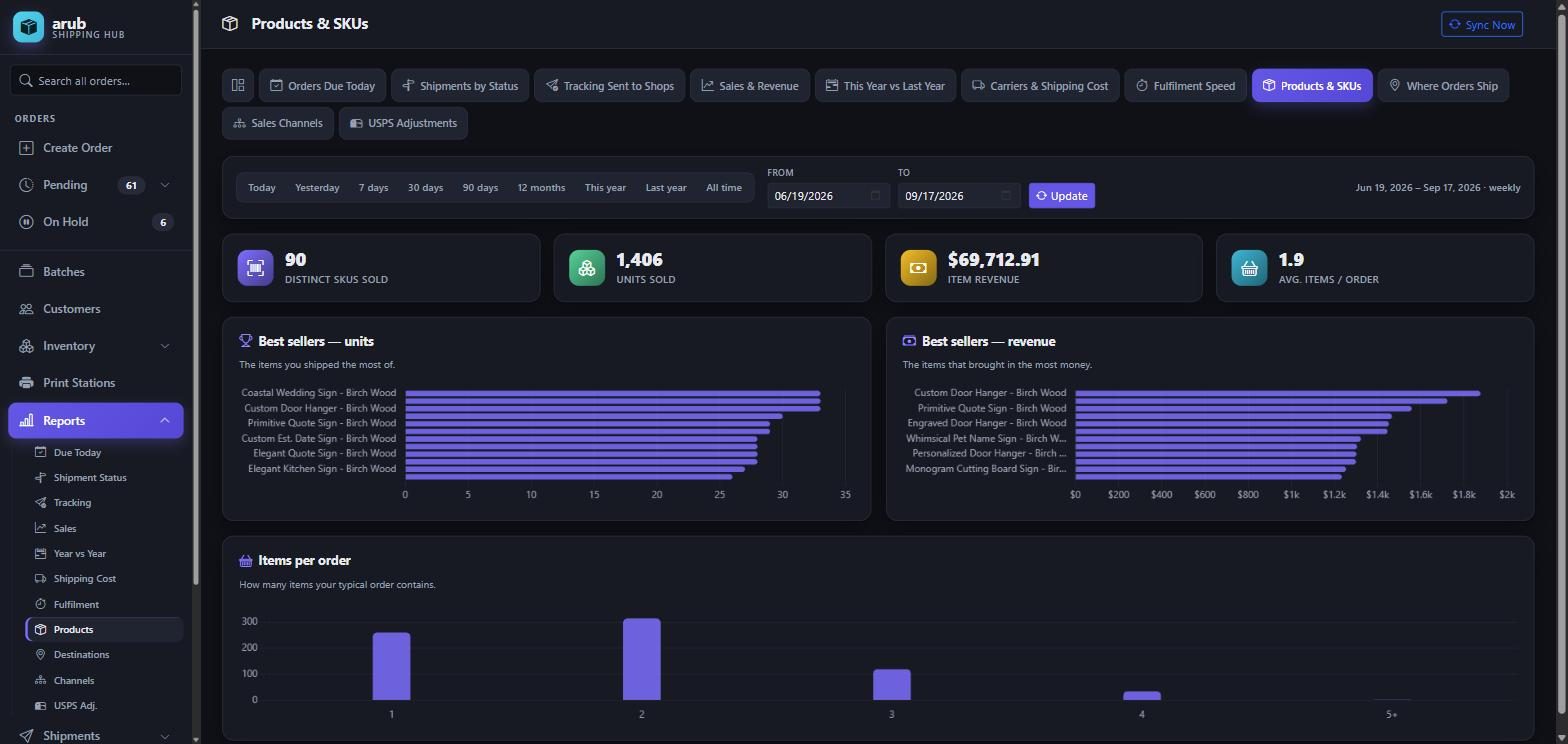The width and height of the screenshot is (1568, 744).
Task: Click Create Order in the sidebar
Action: click(96, 148)
